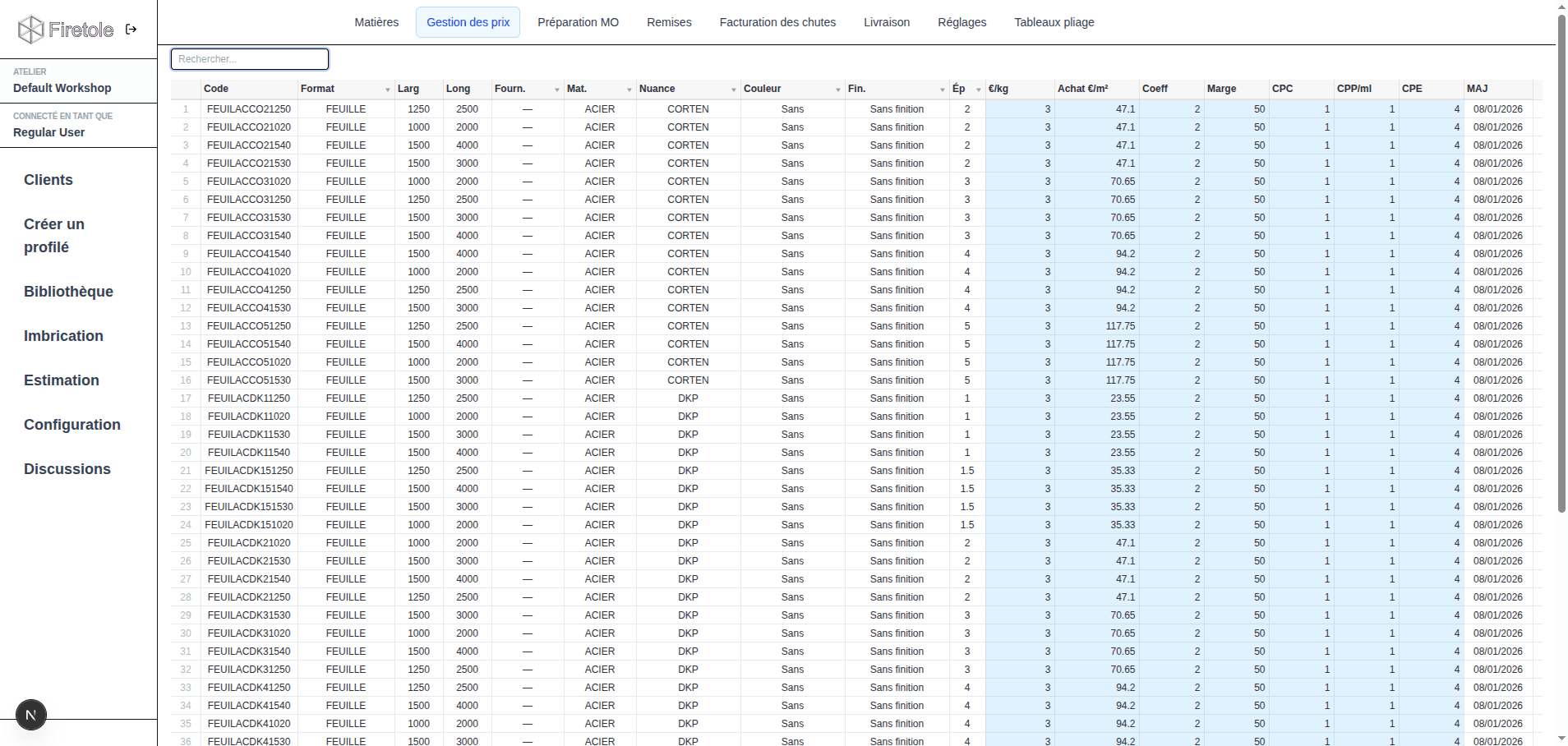Click Nuance cell in FEUILACCO41020 row
This screenshot has height=746, width=1568.
coord(688,272)
